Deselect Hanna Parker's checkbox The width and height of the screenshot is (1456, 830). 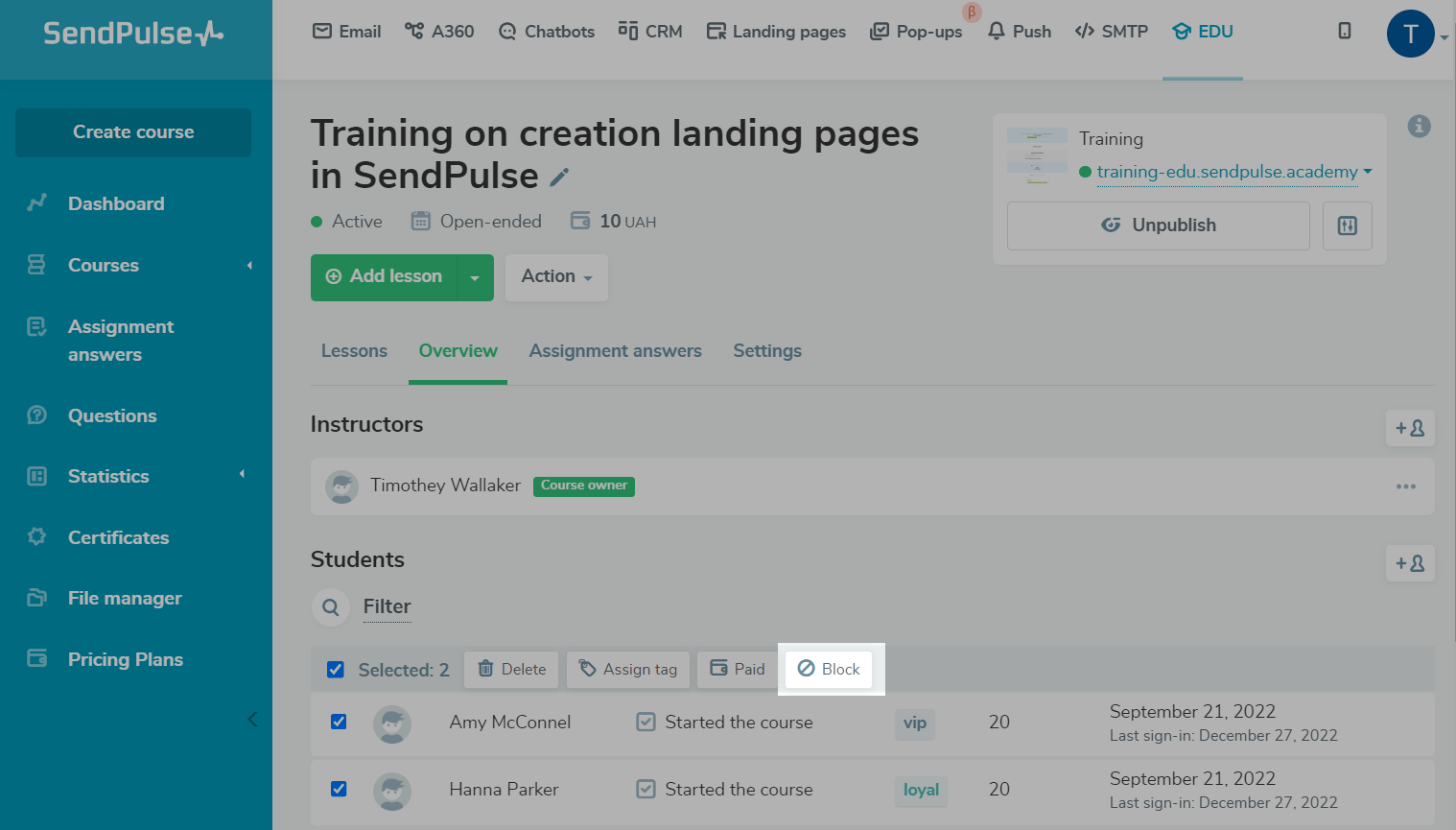pyautogui.click(x=339, y=789)
